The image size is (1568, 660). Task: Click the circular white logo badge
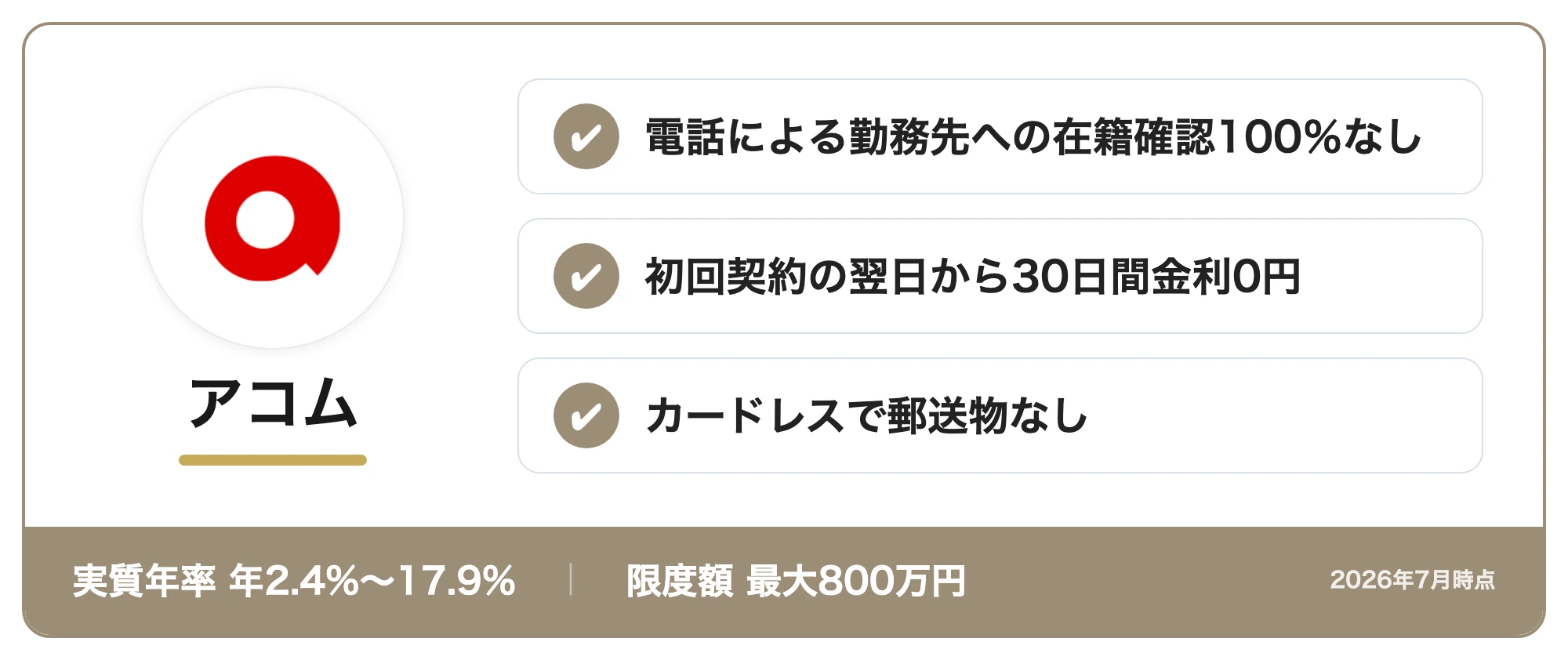pos(273,218)
